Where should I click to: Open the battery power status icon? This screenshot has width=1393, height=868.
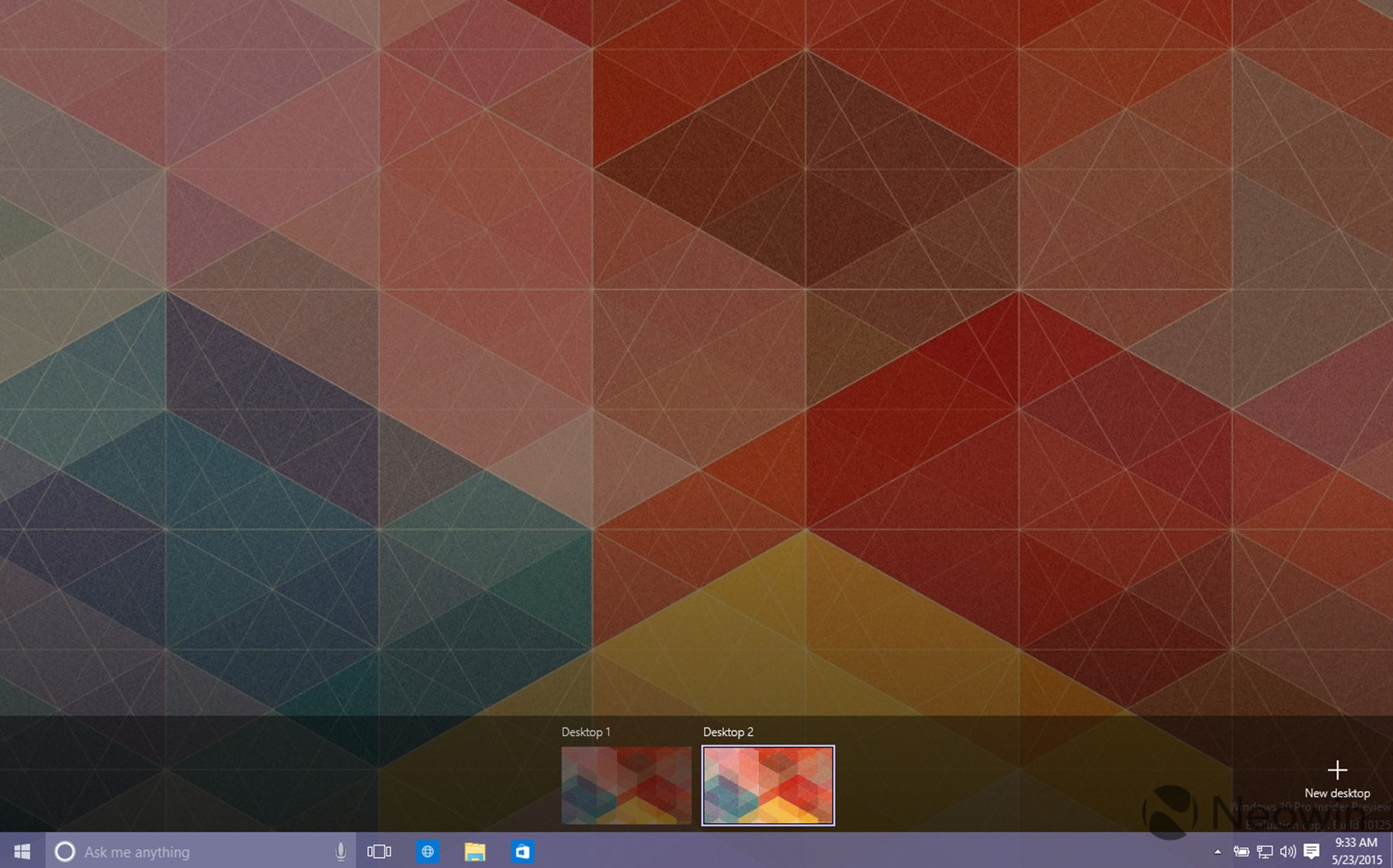(x=1241, y=852)
